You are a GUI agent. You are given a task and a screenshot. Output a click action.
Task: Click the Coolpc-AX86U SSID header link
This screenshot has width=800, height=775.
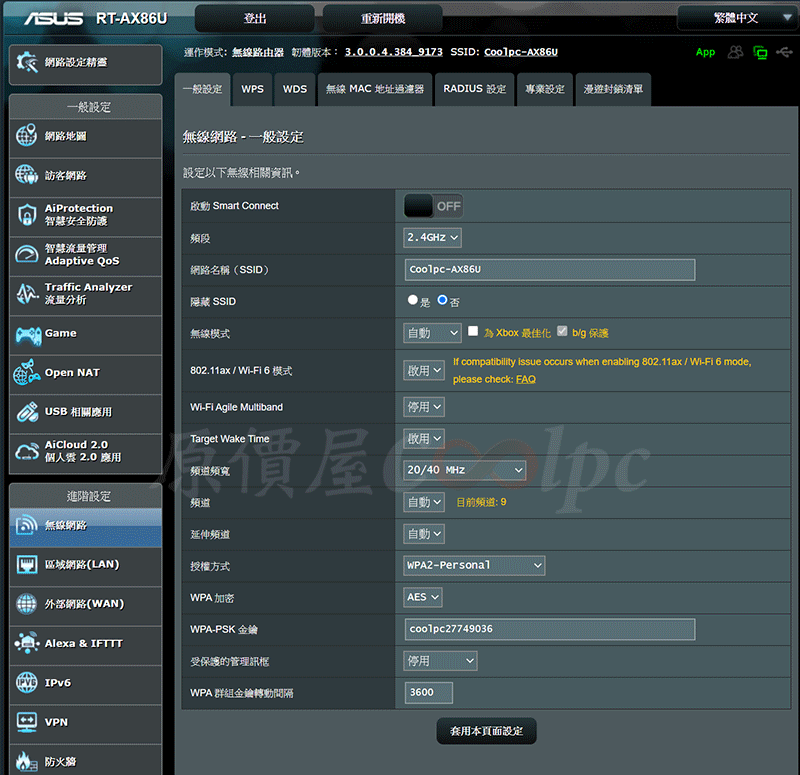[521, 52]
